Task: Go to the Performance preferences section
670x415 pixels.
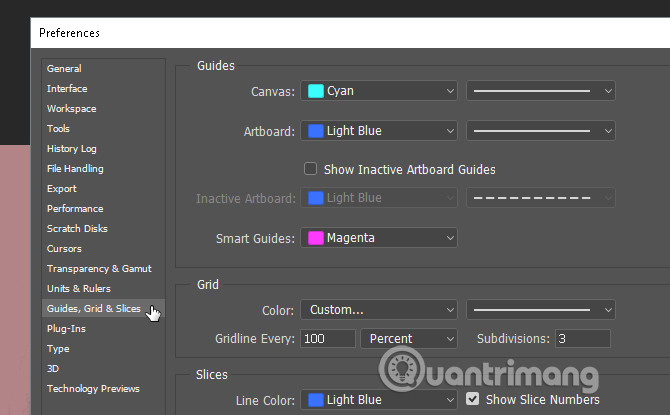Action: click(75, 209)
